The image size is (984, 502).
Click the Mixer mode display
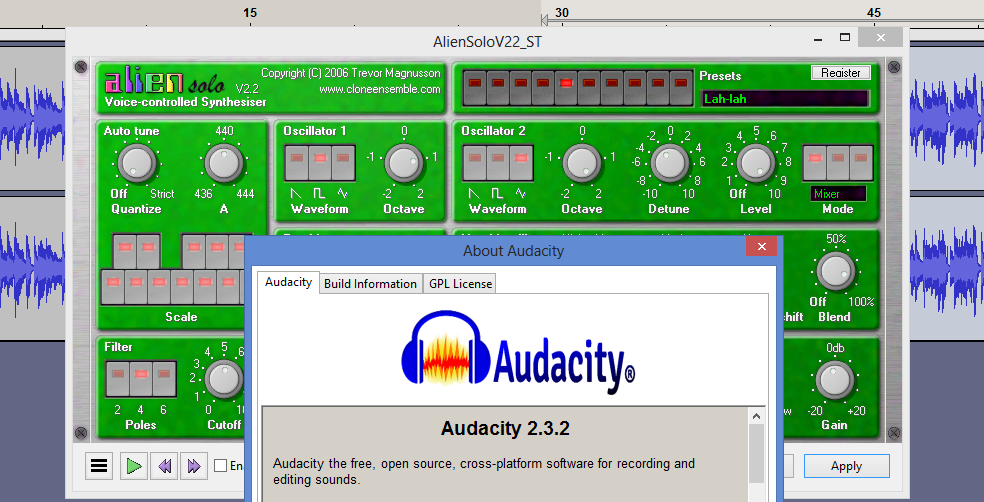point(838,194)
